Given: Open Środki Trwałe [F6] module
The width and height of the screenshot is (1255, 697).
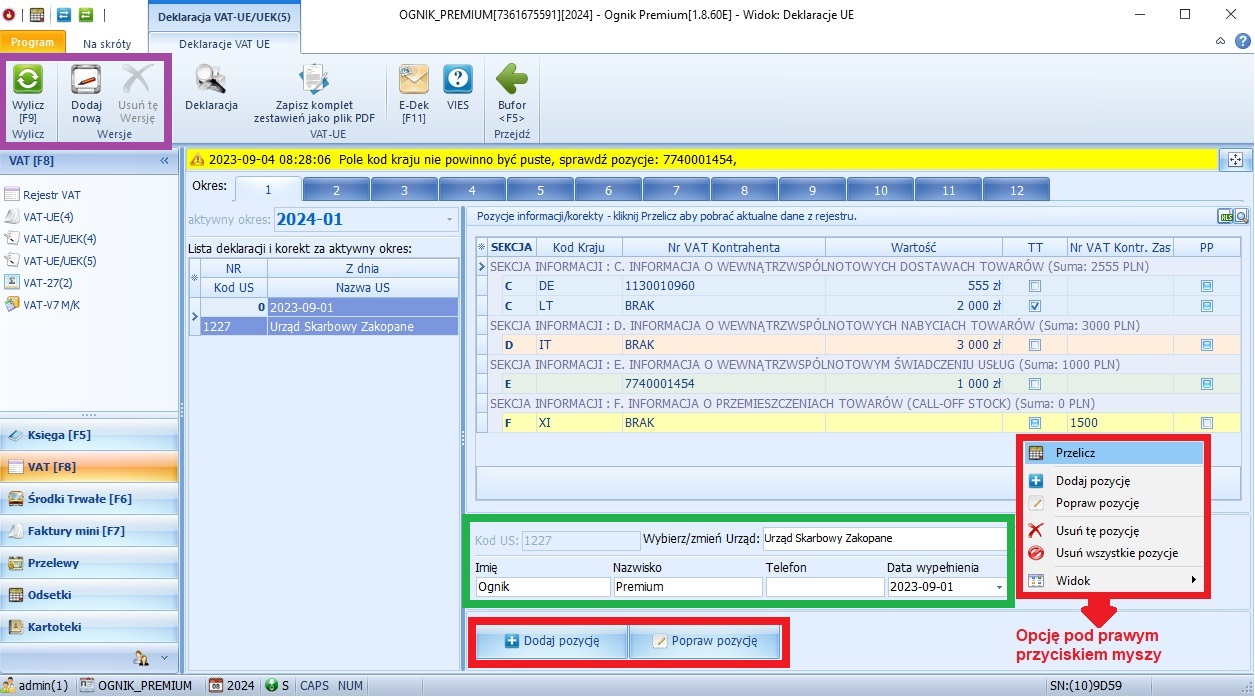Looking at the screenshot, I should 90,499.
